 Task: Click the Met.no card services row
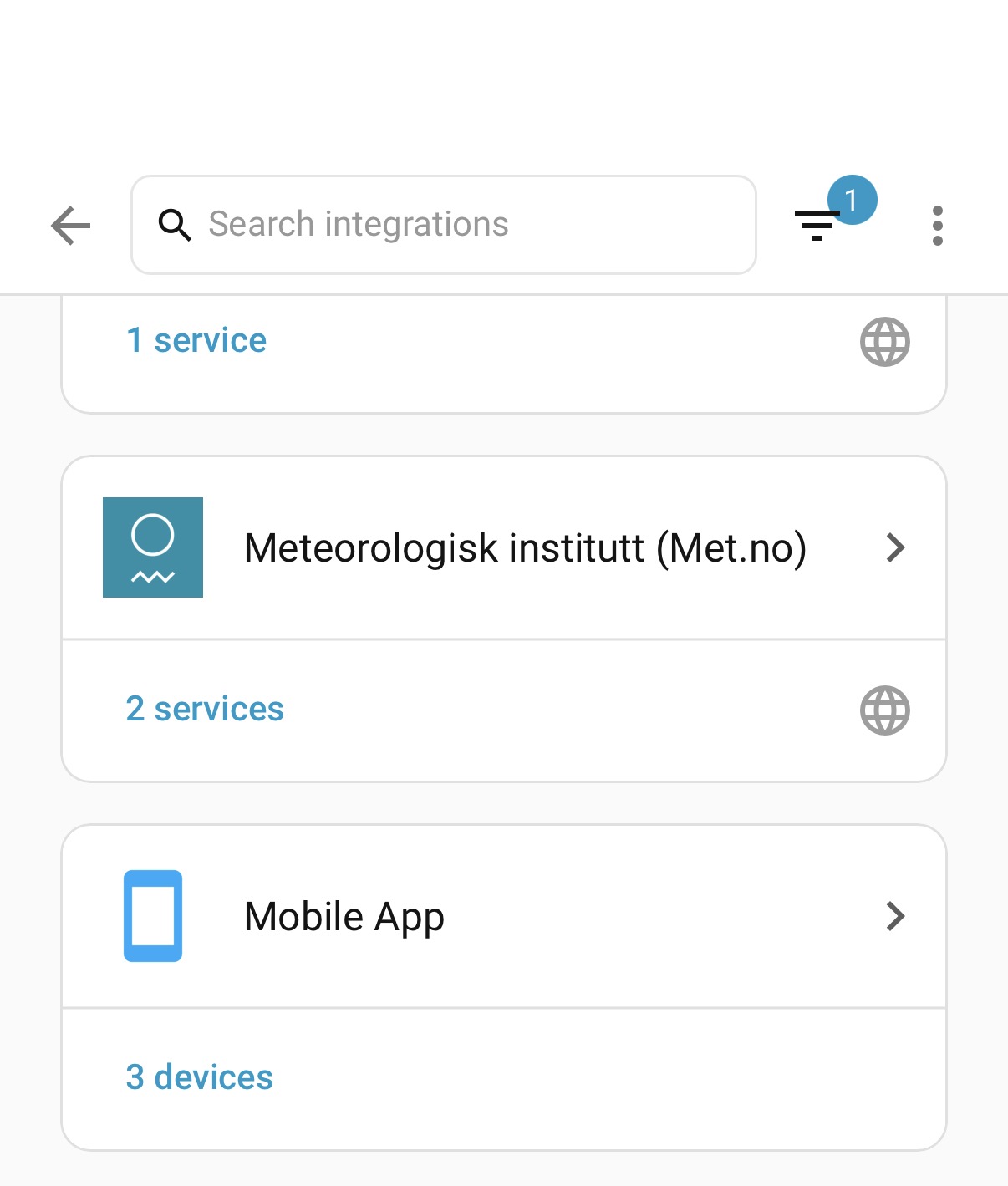pyautogui.click(x=504, y=710)
